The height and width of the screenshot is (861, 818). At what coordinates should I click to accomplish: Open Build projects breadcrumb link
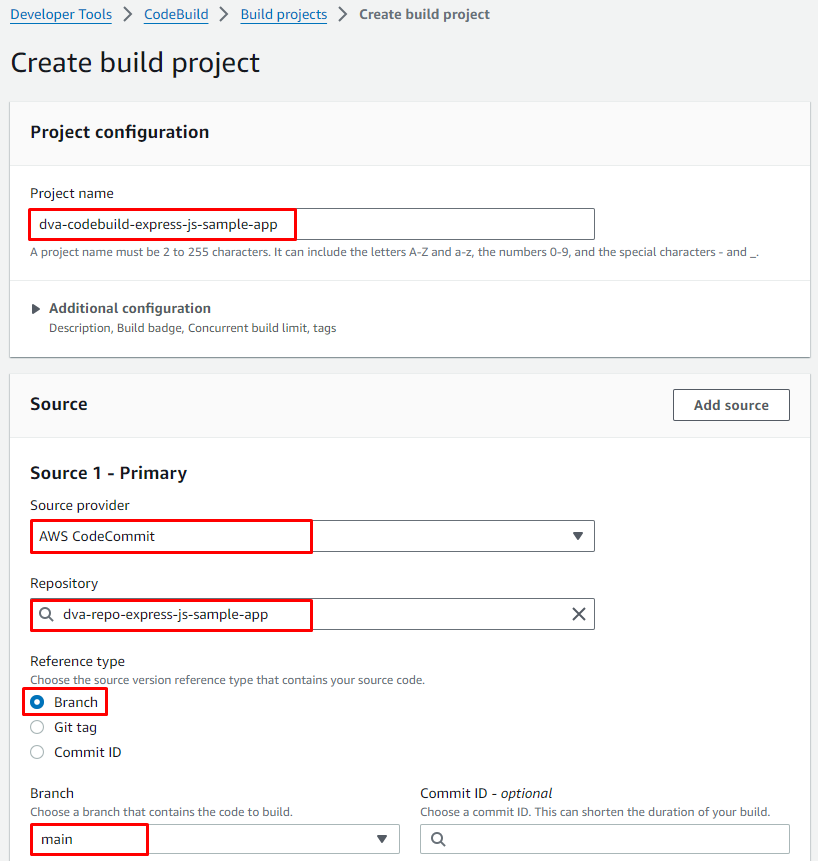(x=283, y=15)
